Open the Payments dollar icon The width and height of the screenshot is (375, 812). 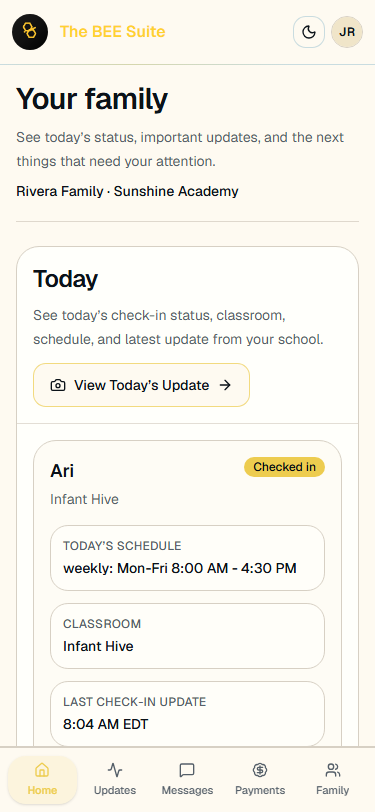[260, 770]
